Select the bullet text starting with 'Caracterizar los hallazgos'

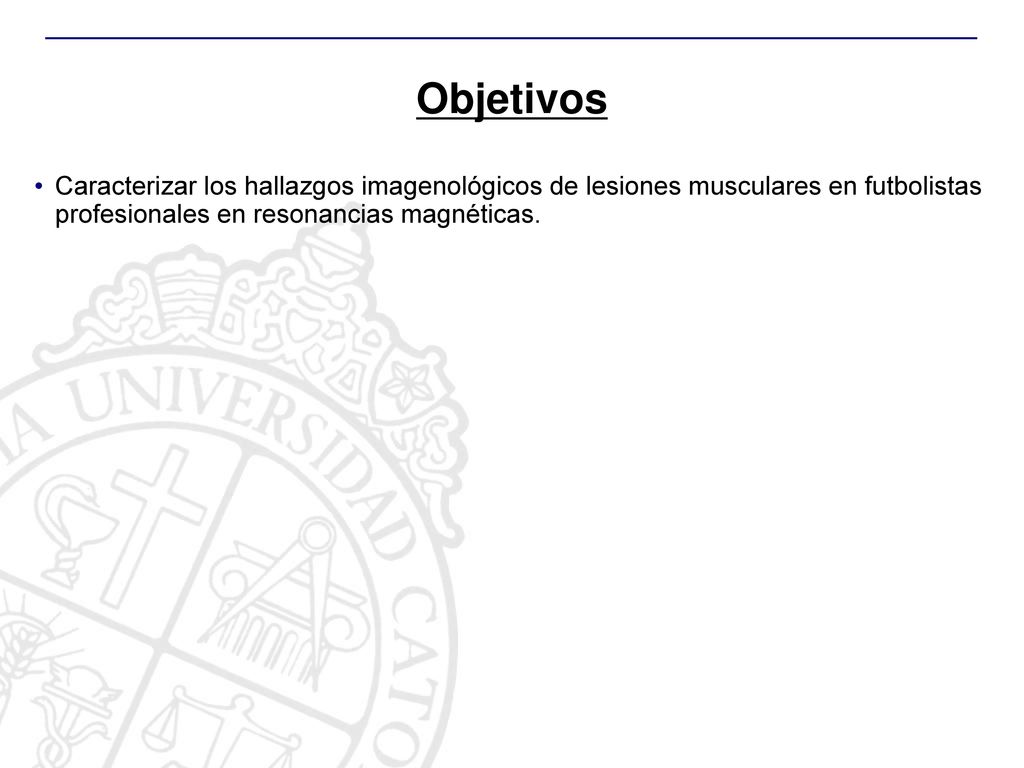[518, 200]
